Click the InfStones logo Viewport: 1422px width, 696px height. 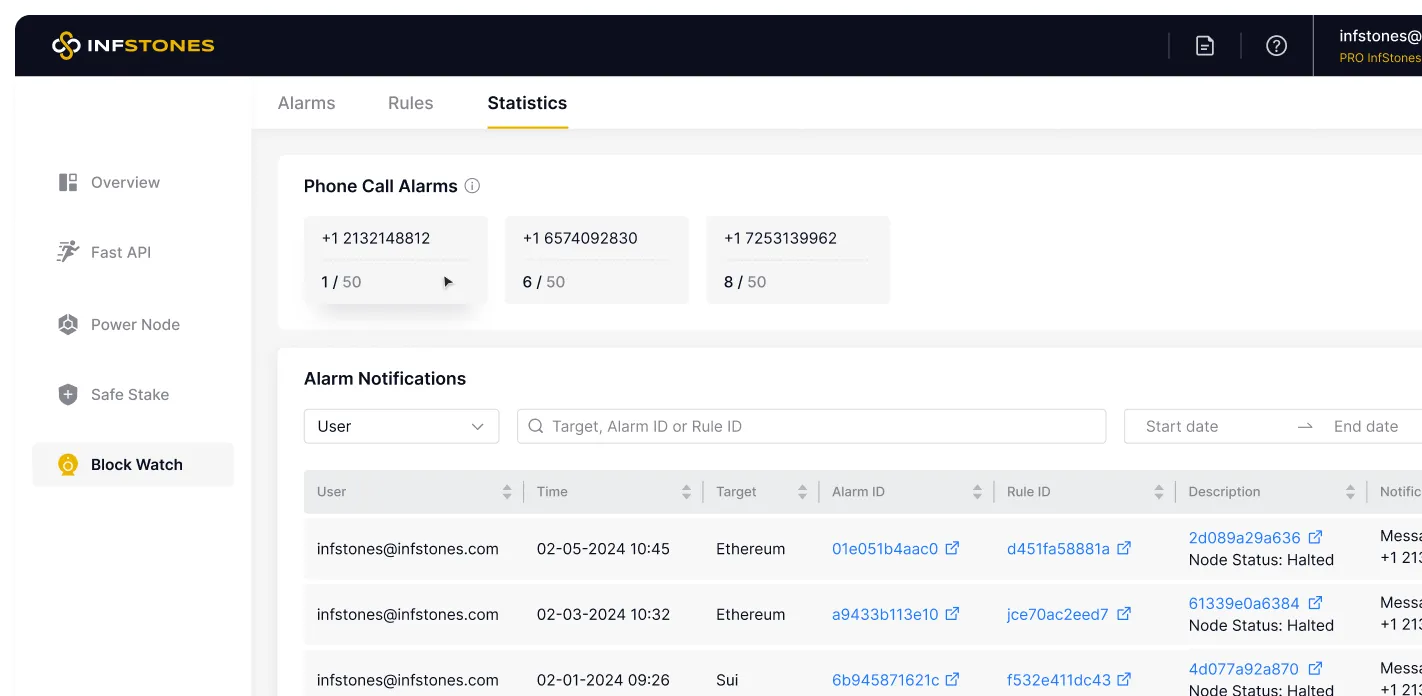point(133,45)
